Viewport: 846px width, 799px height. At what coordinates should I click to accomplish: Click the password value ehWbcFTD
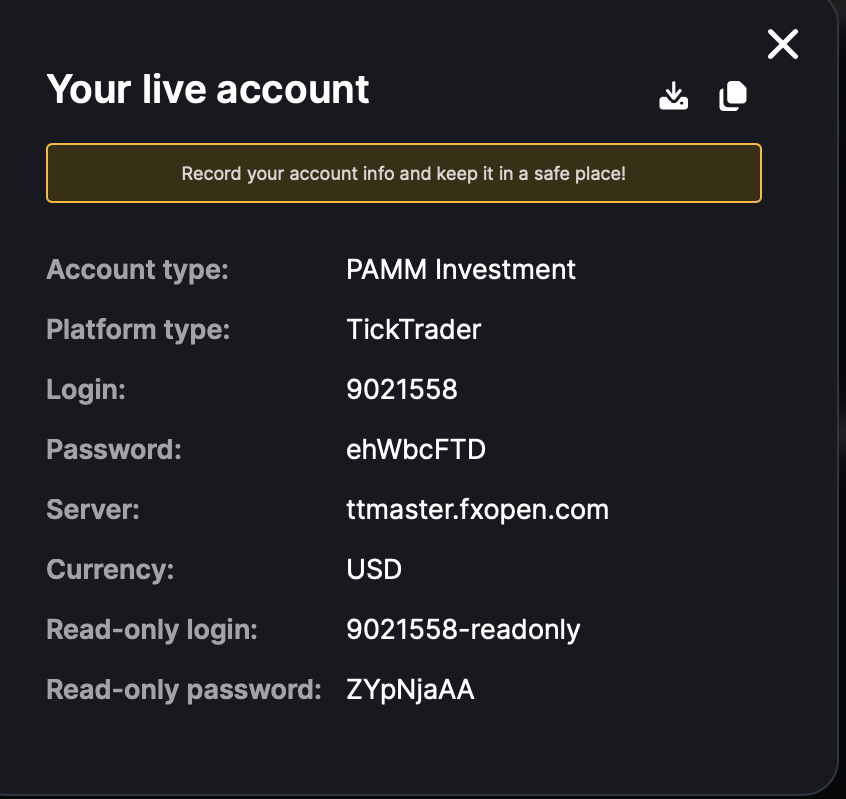click(x=415, y=449)
